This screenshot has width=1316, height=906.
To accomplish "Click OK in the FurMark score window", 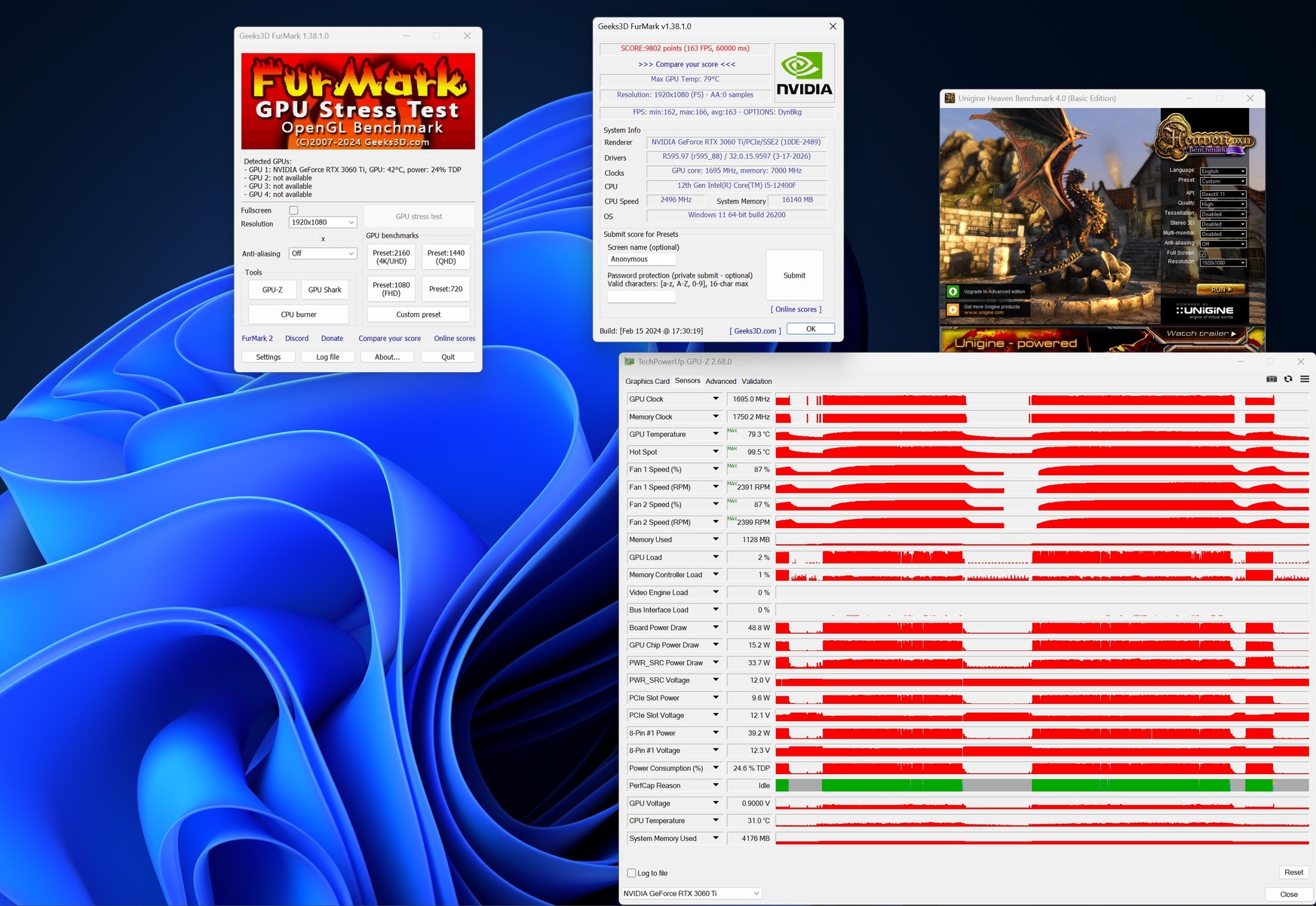I will tap(811, 329).
